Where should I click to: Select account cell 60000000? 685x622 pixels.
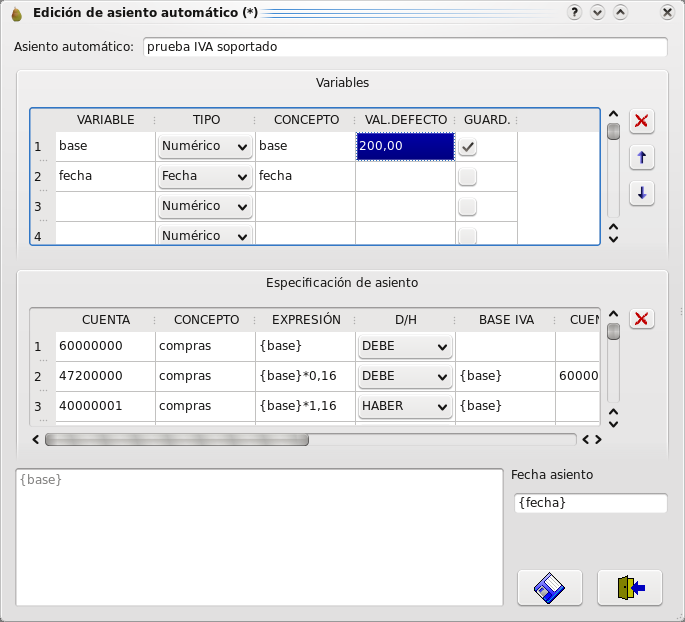click(x=105, y=346)
